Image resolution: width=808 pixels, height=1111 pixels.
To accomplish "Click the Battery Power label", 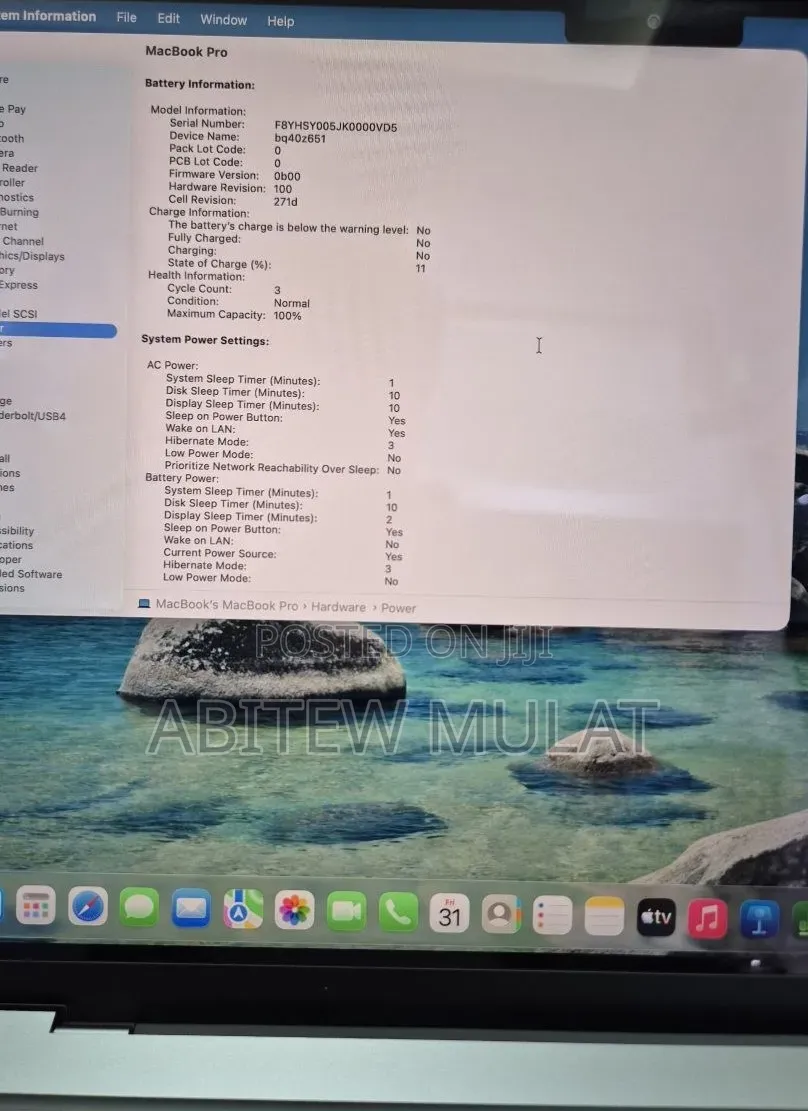I will pyautogui.click(x=181, y=478).
